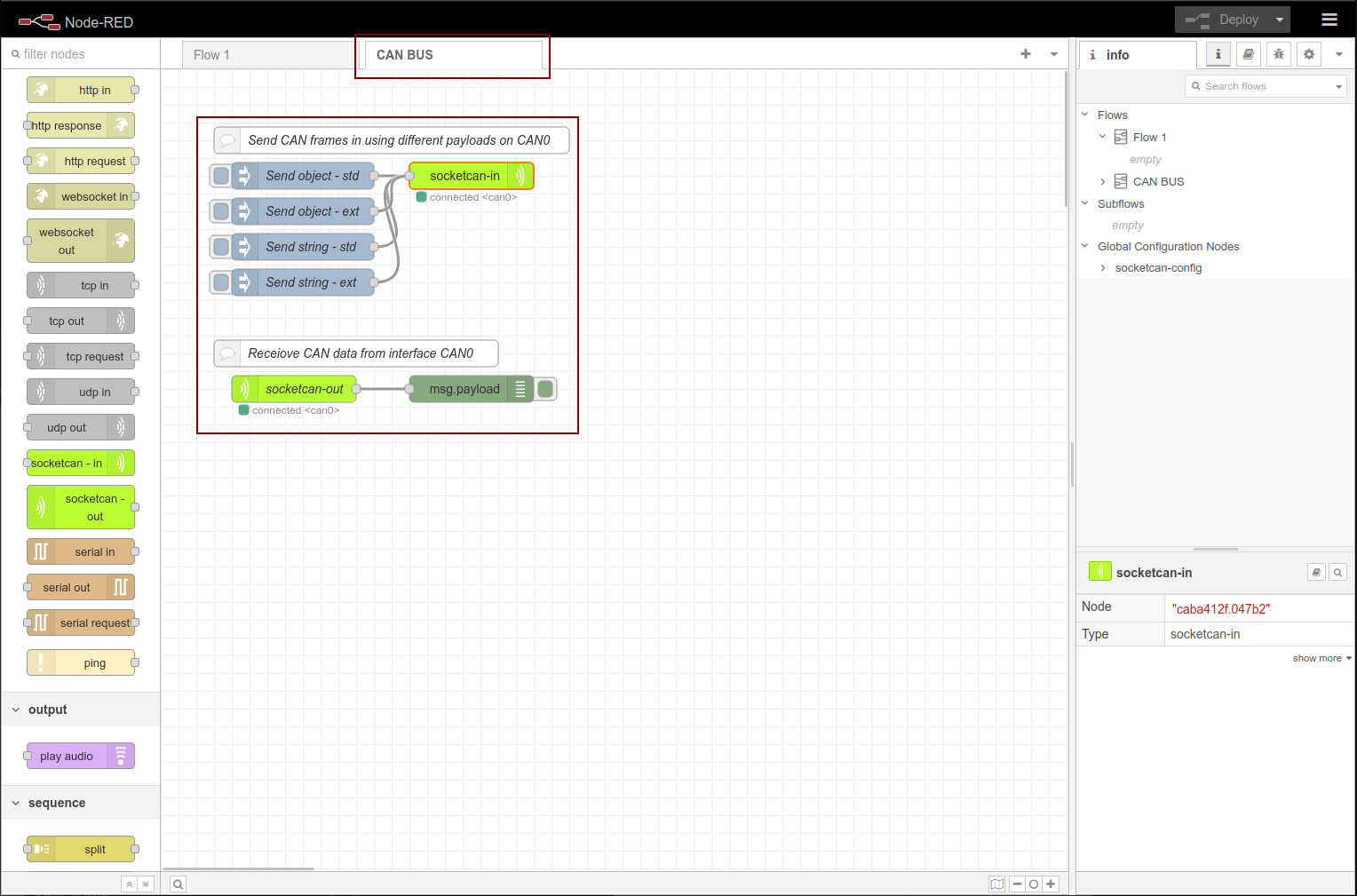The width and height of the screenshot is (1357, 896).
Task: Collapse the sequence palette category
Action: coord(80,803)
